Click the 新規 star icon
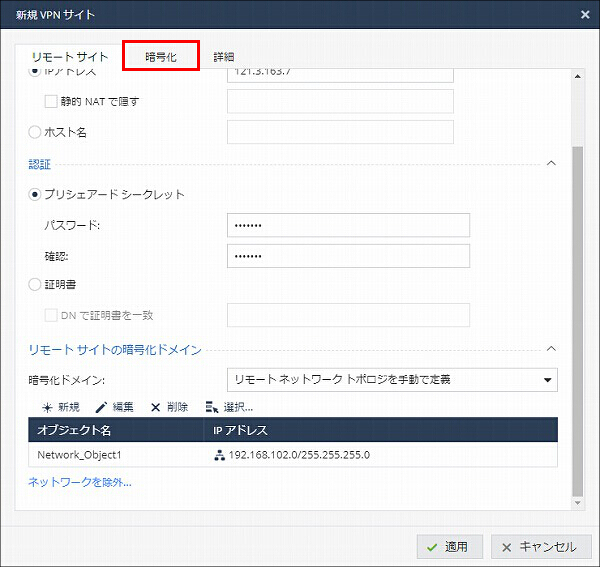Viewport: 600px width, 567px height. pos(47,408)
